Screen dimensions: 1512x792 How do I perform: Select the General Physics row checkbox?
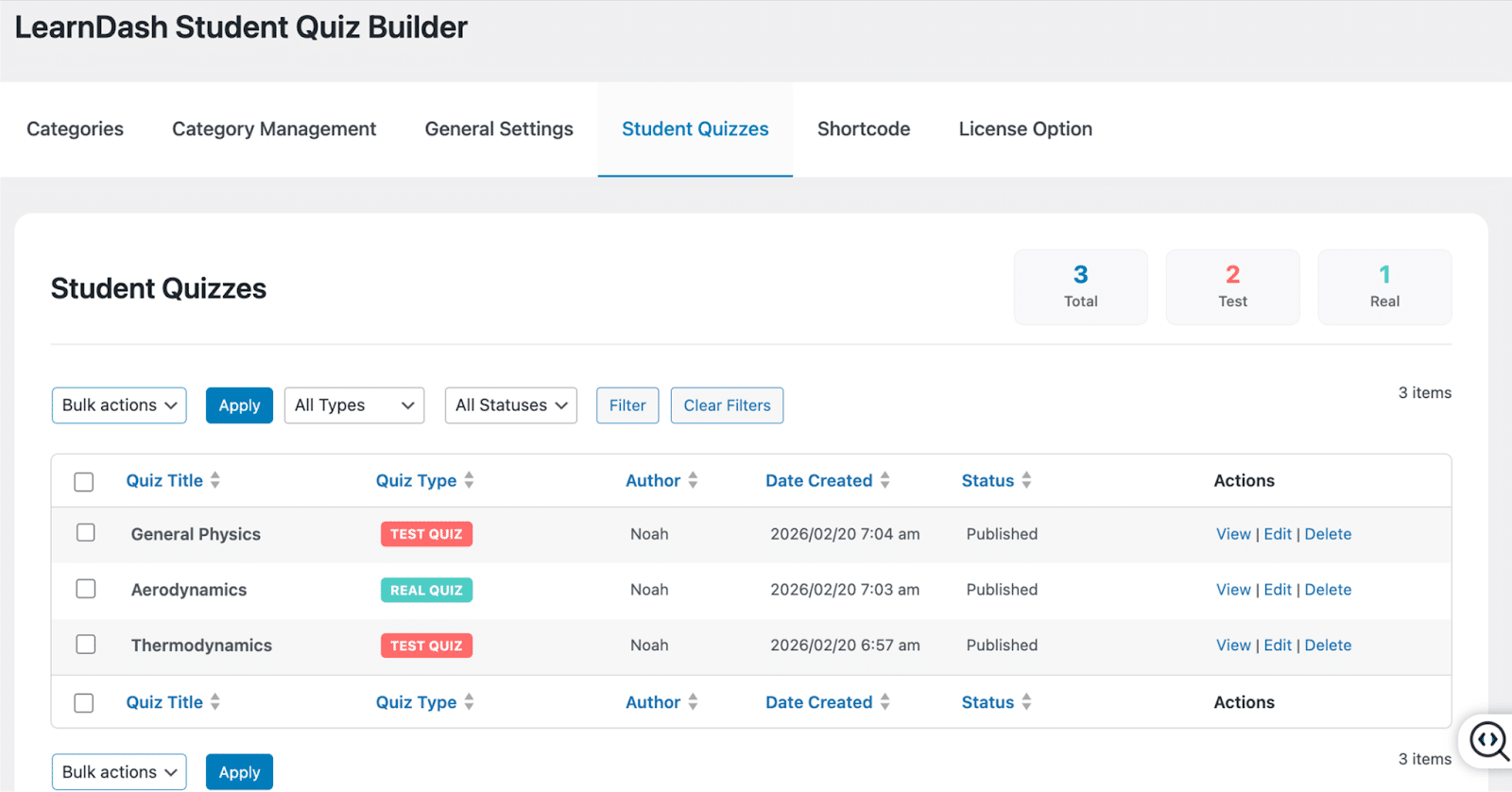(x=86, y=533)
